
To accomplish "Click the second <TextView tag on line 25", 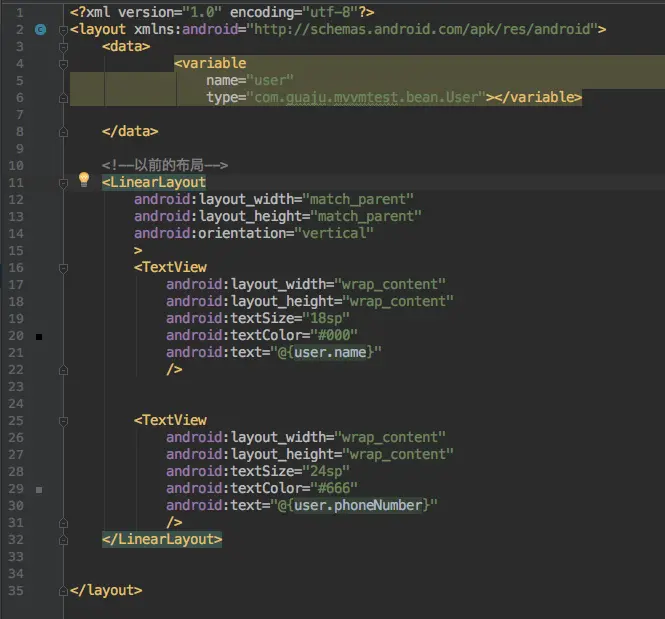I will tap(170, 420).
